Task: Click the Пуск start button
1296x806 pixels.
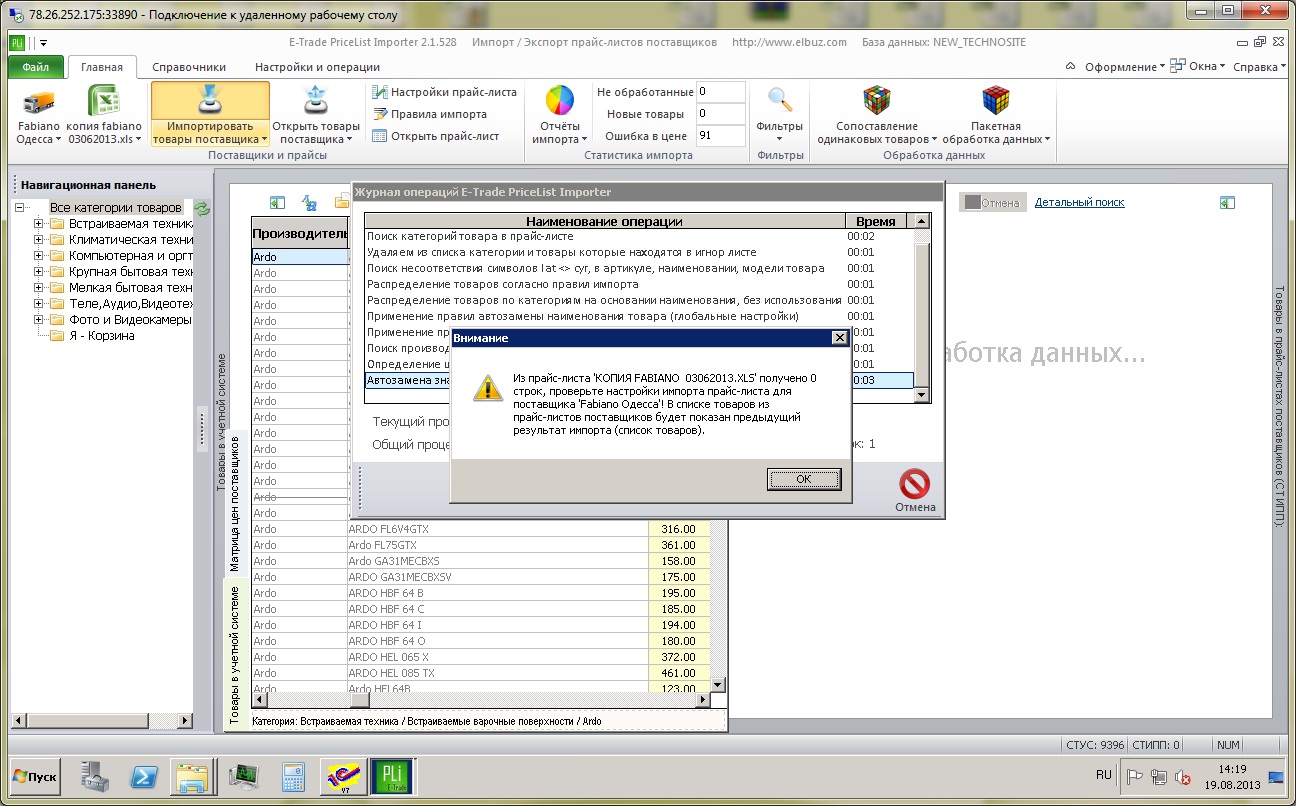Action: pos(35,776)
